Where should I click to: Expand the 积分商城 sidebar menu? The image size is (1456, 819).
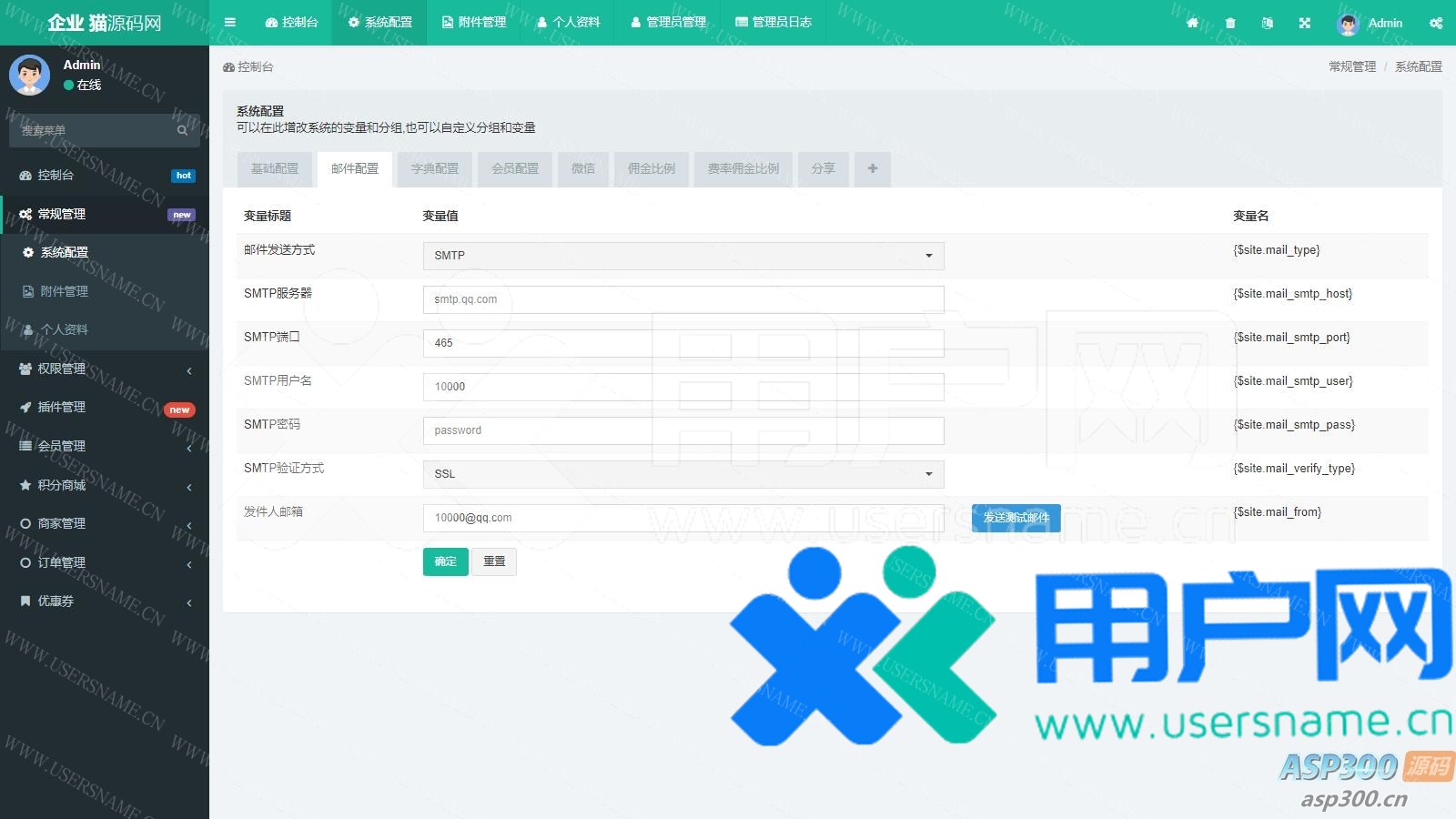click(x=105, y=485)
